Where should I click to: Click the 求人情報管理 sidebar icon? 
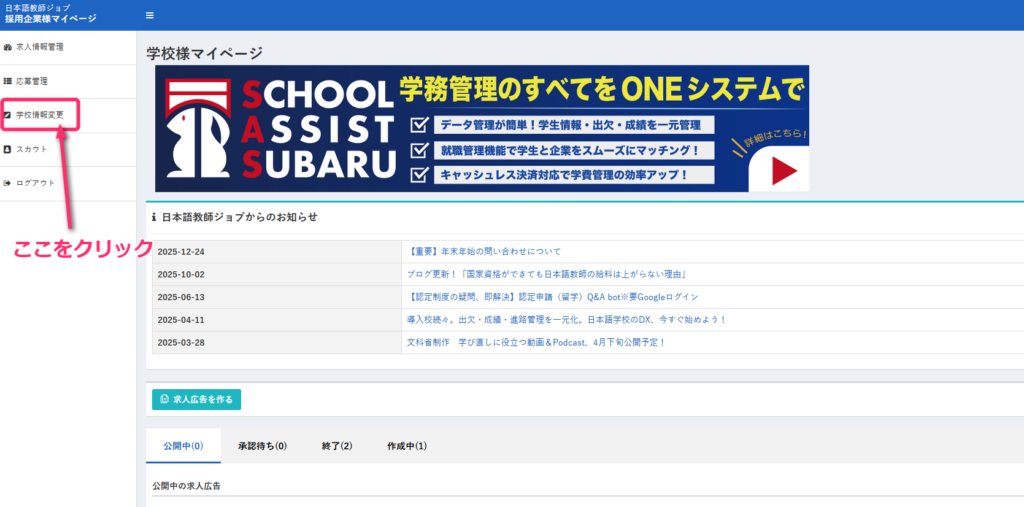(8, 47)
